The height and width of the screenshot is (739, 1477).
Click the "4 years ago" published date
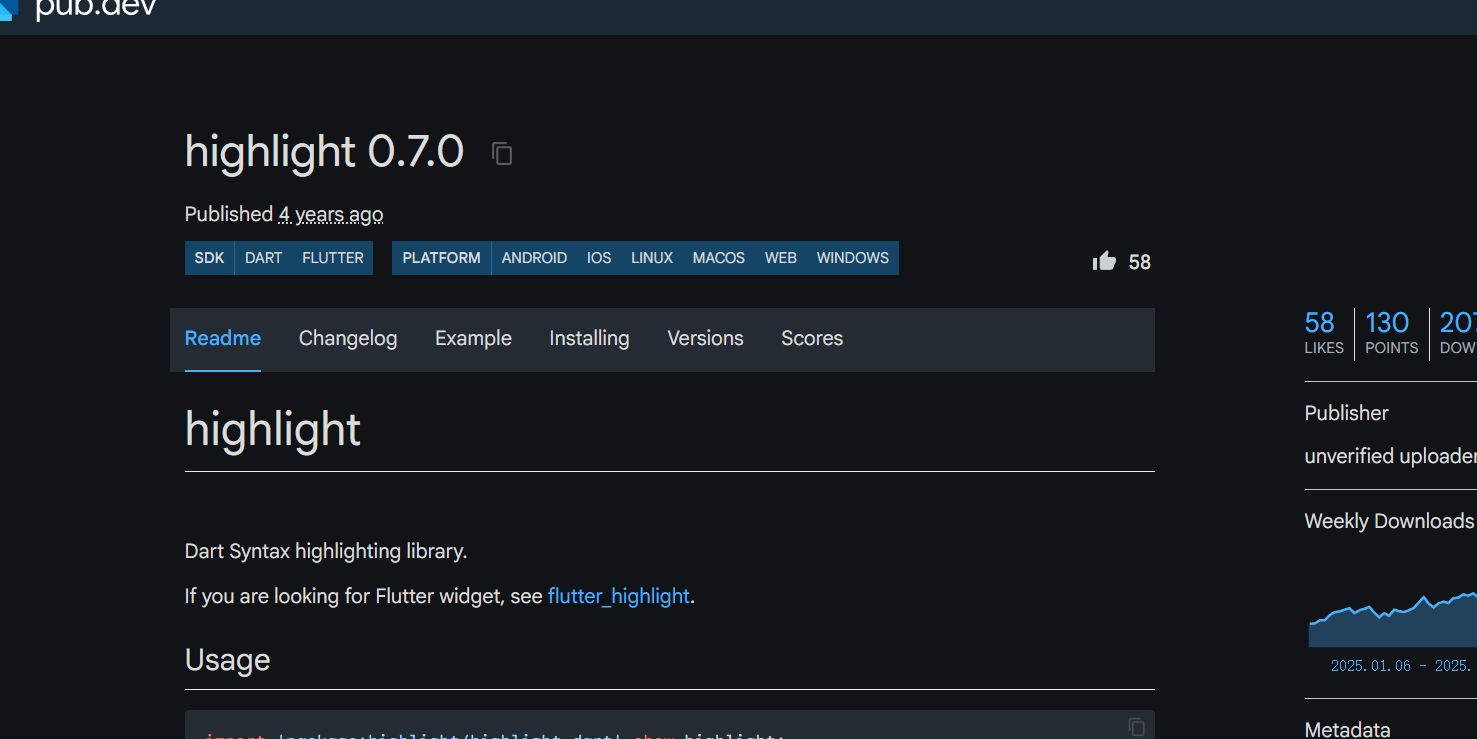point(330,215)
